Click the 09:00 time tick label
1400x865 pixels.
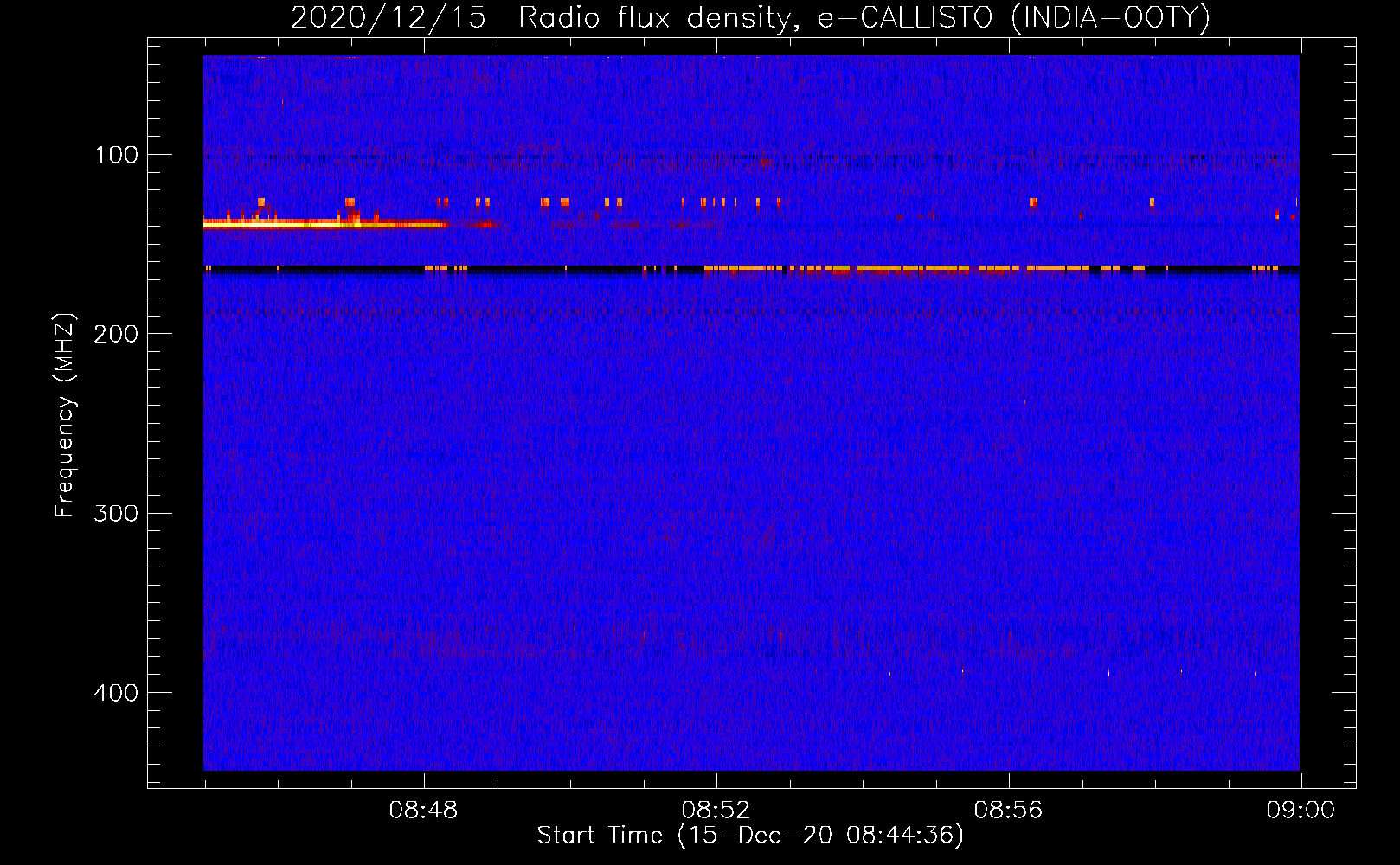(x=1300, y=811)
